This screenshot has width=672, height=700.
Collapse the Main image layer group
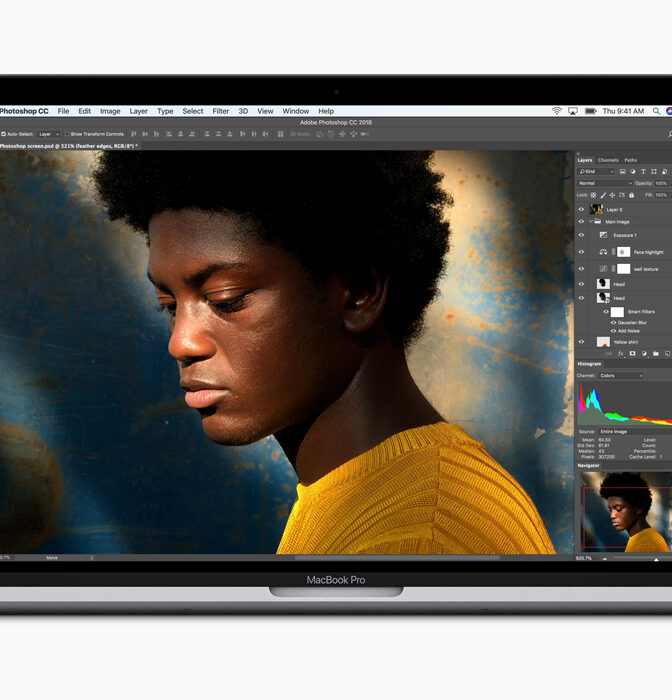point(591,222)
